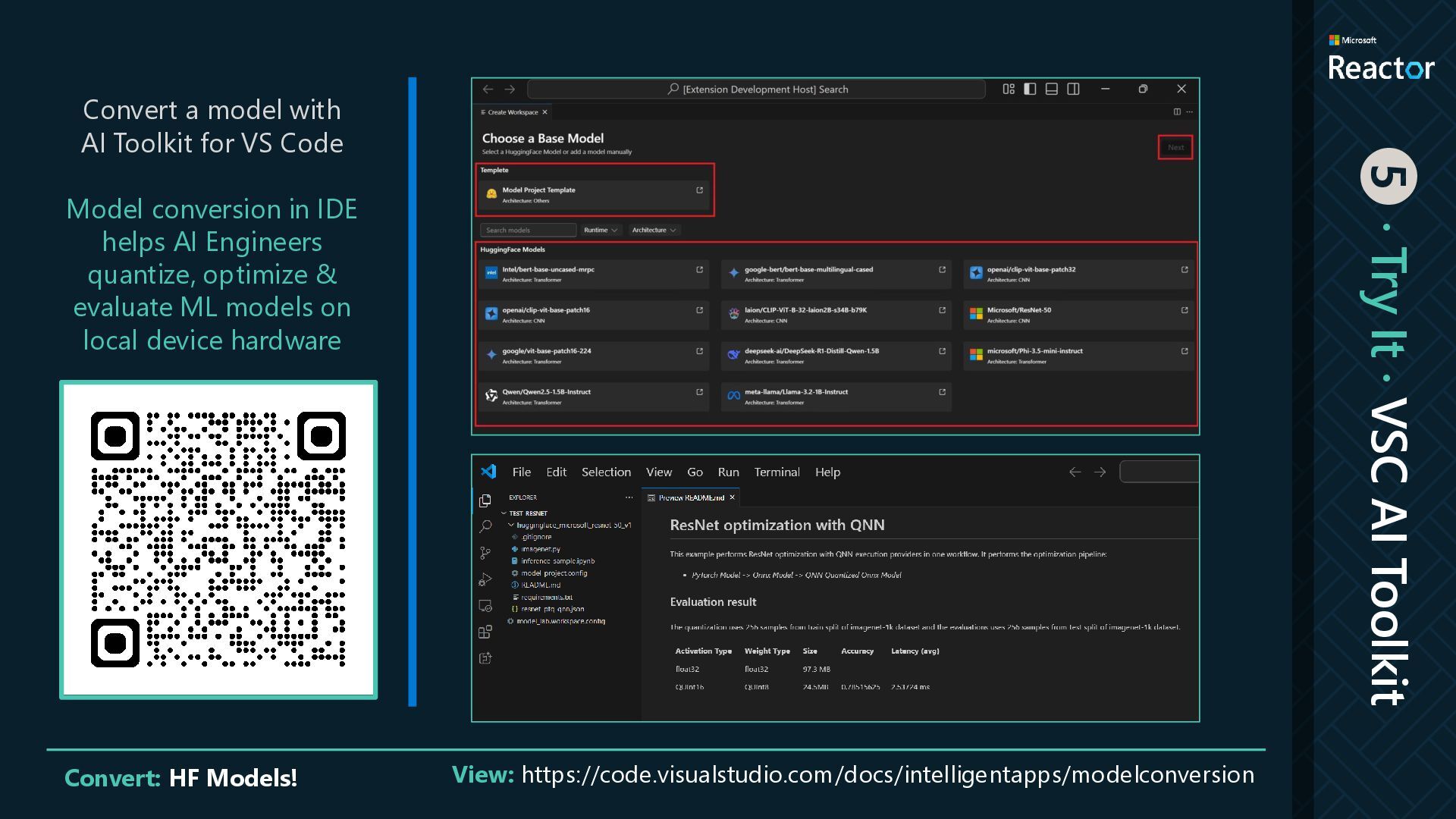Go forward arrow beside Help menu window
This screenshot has width=1456, height=819.
tap(1100, 472)
